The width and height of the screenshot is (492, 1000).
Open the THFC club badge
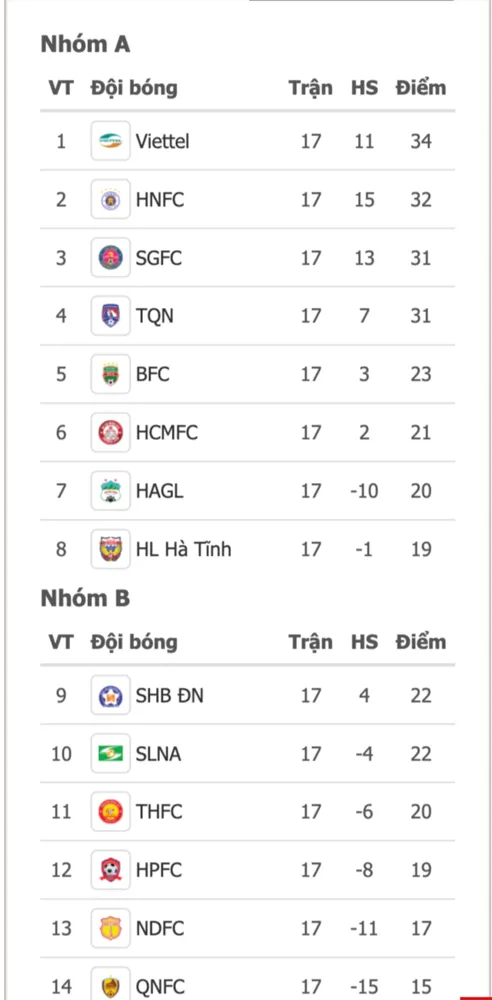110,811
